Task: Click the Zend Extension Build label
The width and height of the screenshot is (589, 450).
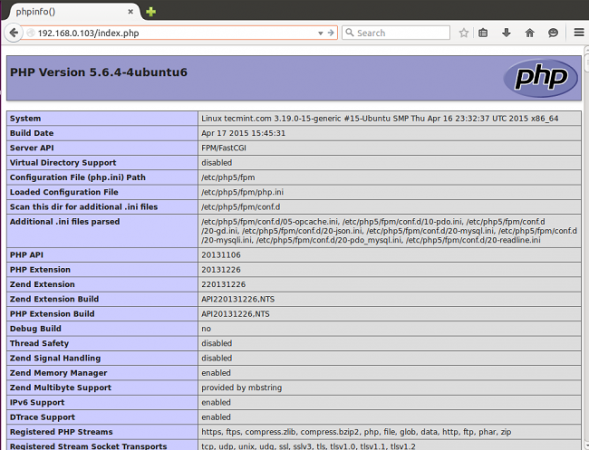Action: coord(54,299)
